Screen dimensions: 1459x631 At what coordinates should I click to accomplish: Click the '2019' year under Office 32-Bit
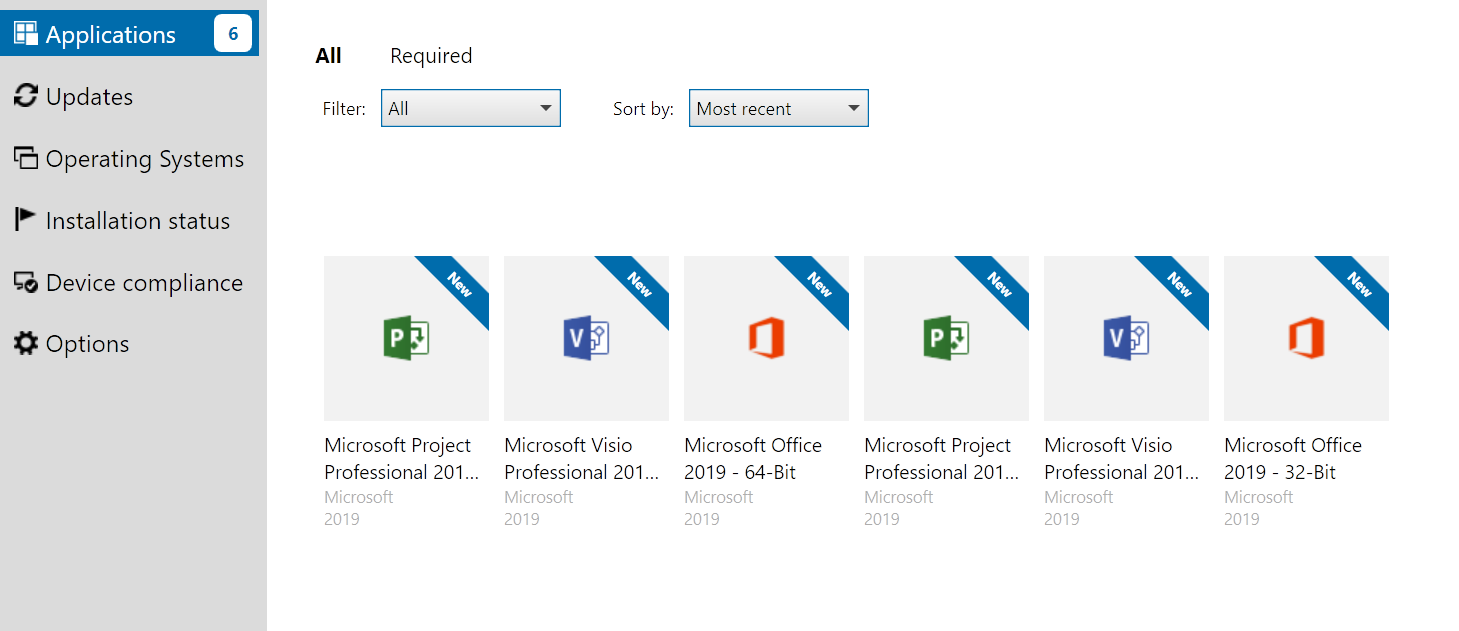[x=1242, y=519]
